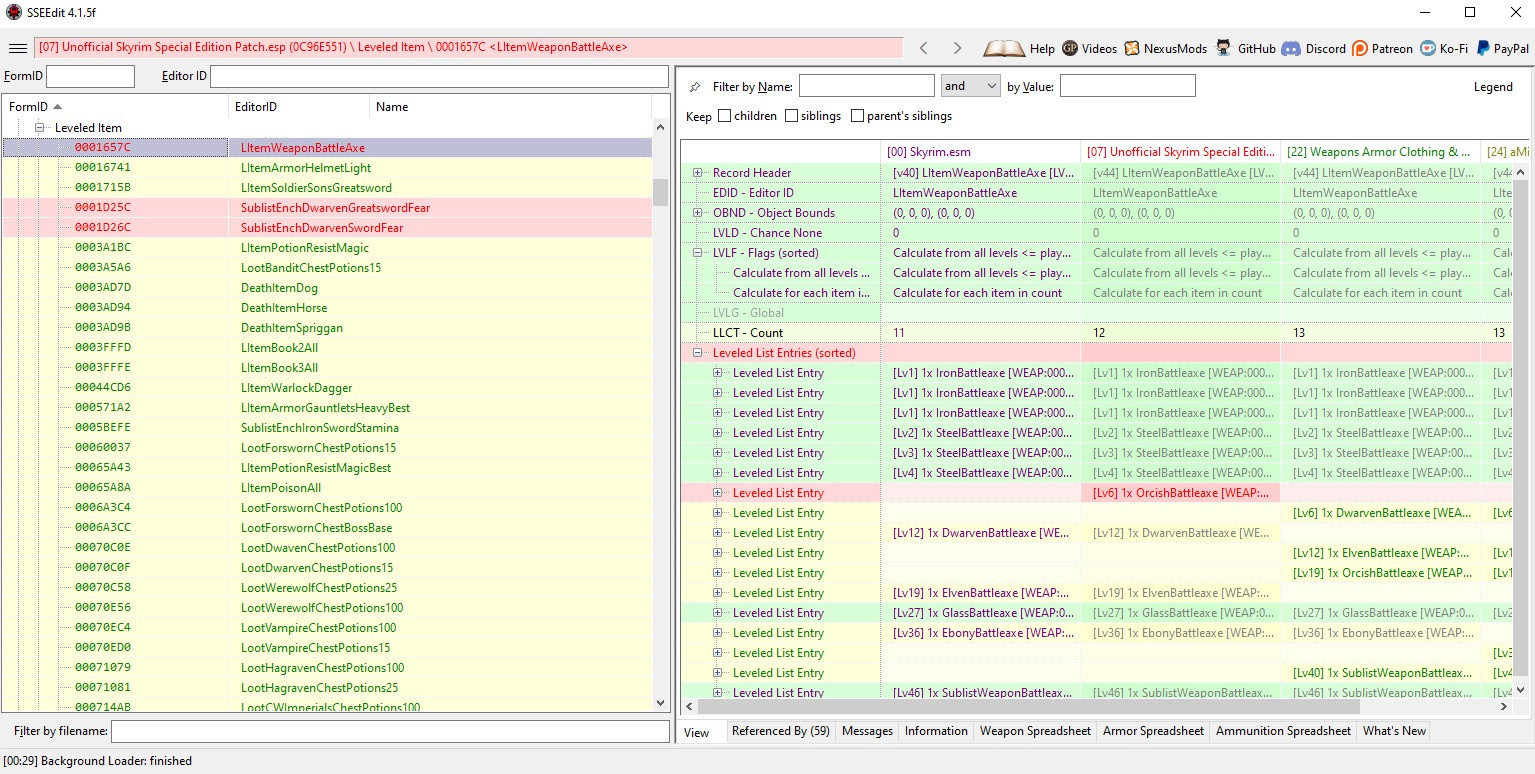This screenshot has height=774, width=1535.
Task: Select the LItemWarlockDagger record
Action: [x=327, y=388]
